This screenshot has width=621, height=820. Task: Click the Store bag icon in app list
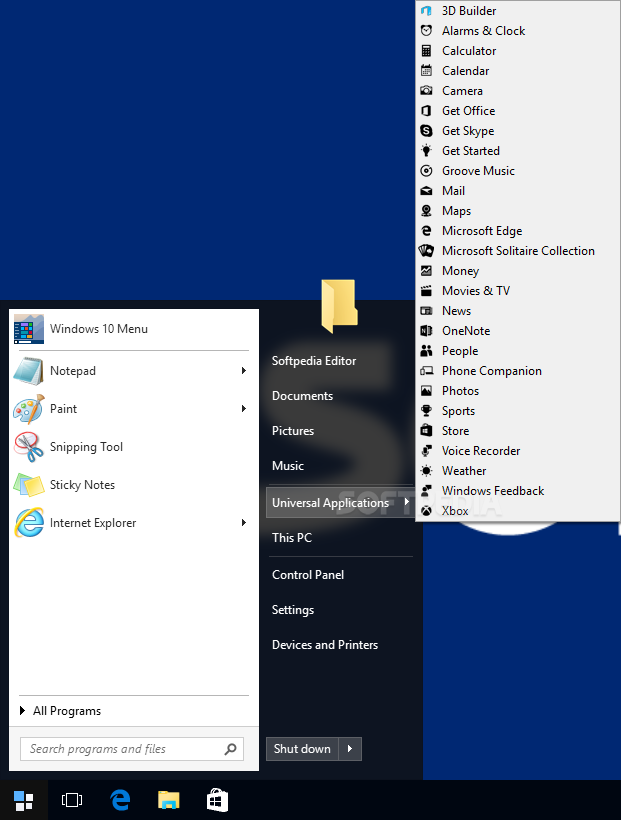point(426,430)
